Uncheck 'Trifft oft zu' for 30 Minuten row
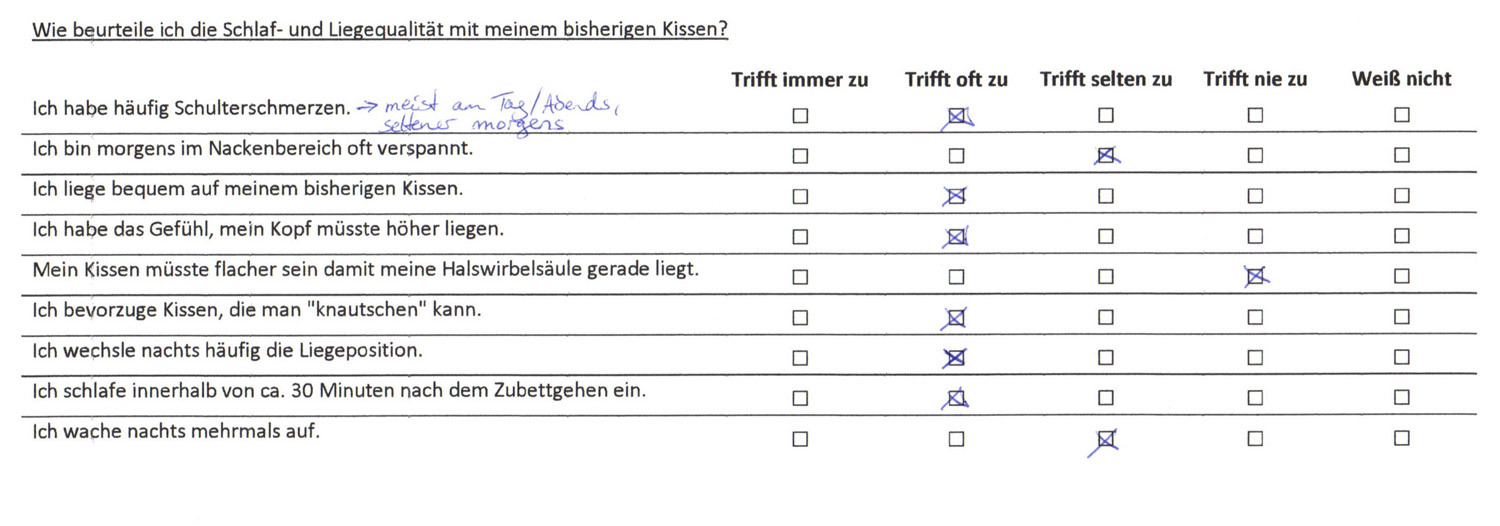Viewport: 1500px width, 526px height. coord(956,398)
